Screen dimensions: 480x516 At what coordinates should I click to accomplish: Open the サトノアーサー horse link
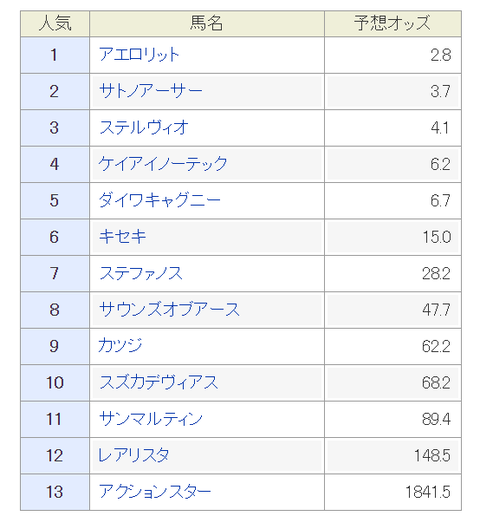[x=151, y=91]
